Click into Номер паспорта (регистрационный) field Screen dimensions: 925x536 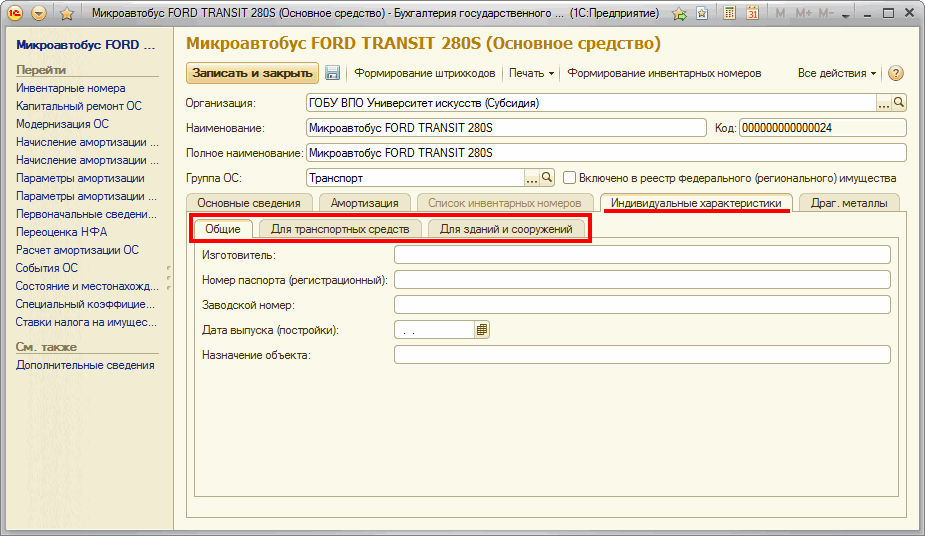click(642, 279)
